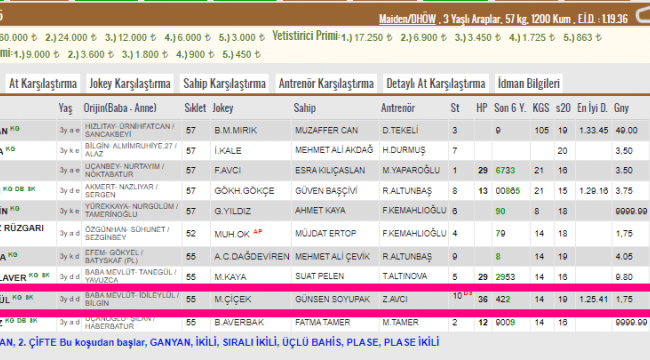Viewport: 650px width, 360px height.
Task: Click the En İyi D. column header
Action: (x=592, y=108)
